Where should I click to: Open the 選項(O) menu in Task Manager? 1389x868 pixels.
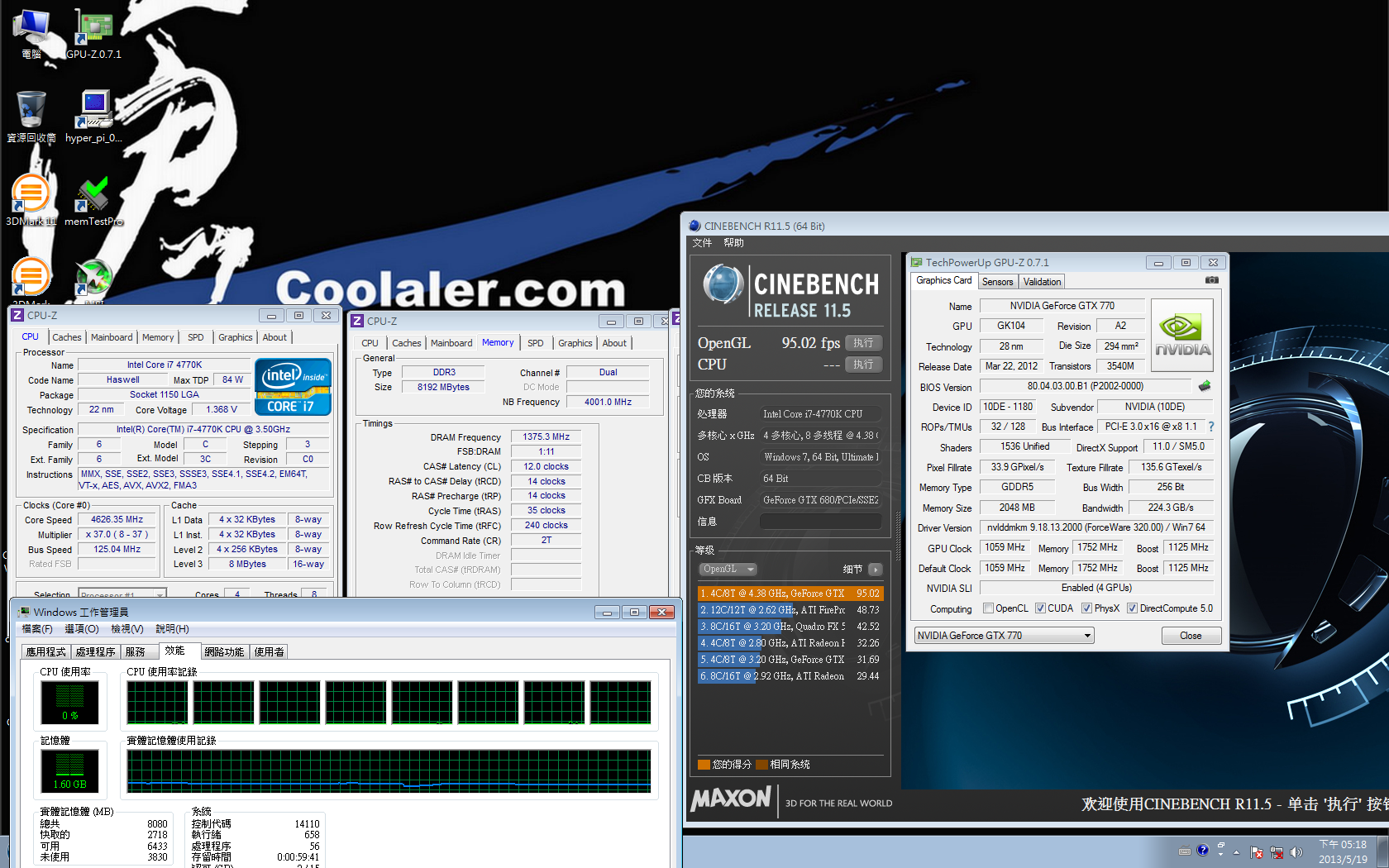[82, 629]
